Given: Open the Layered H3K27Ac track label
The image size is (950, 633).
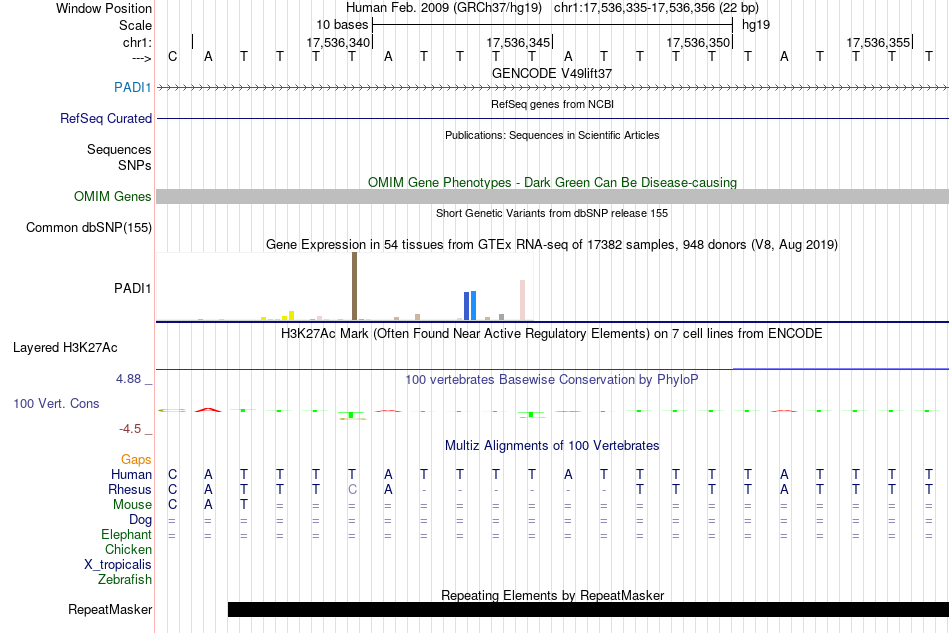Looking at the screenshot, I should 65,347.
